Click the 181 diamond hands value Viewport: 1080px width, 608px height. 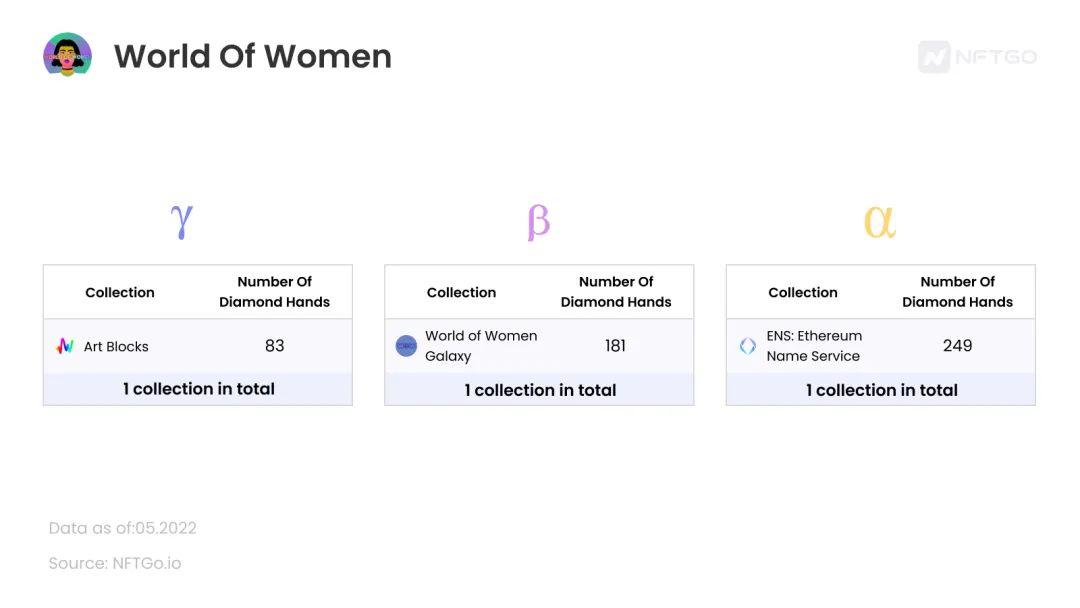[616, 346]
